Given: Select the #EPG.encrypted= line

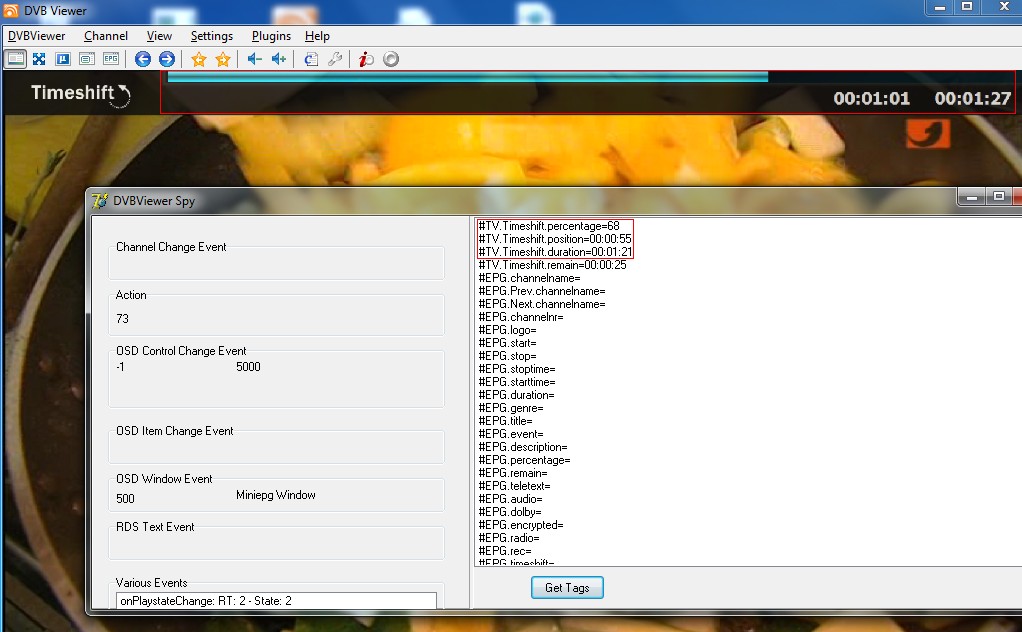Looking at the screenshot, I should coord(521,525).
